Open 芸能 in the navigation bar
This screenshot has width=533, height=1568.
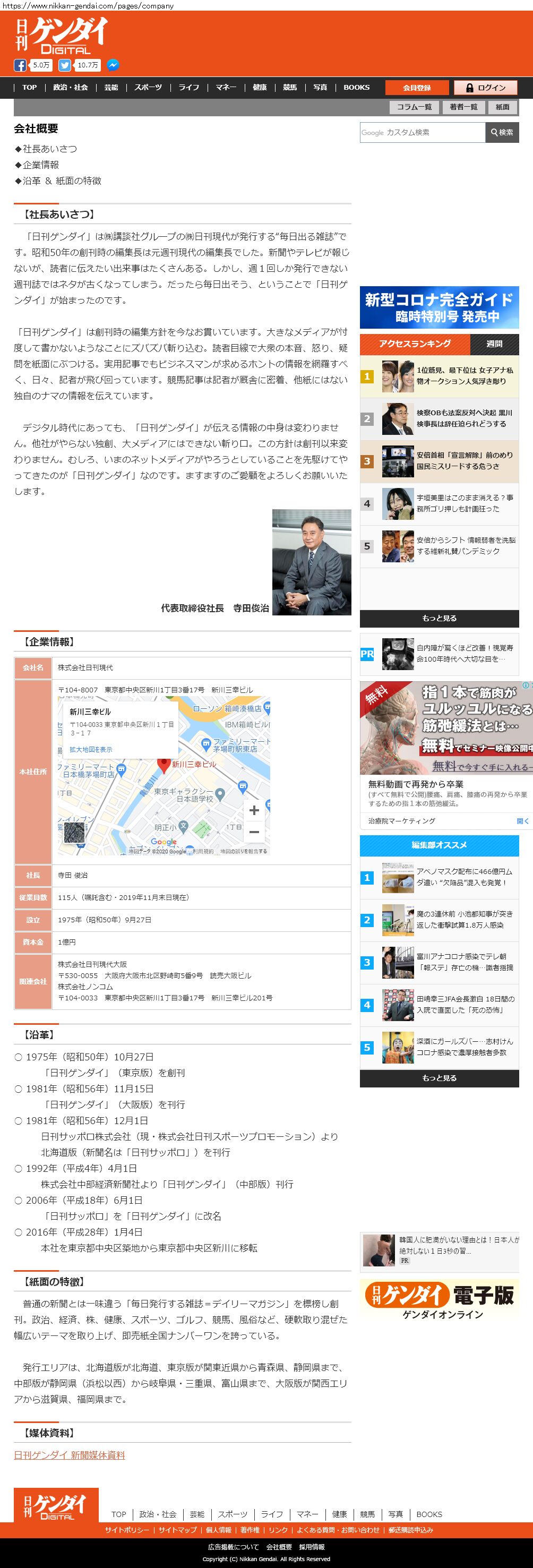tap(111, 88)
